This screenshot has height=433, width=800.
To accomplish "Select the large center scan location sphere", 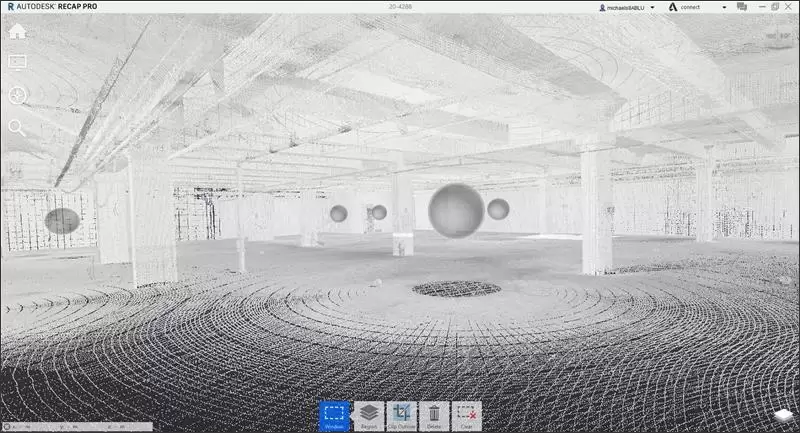I will pyautogui.click(x=456, y=211).
